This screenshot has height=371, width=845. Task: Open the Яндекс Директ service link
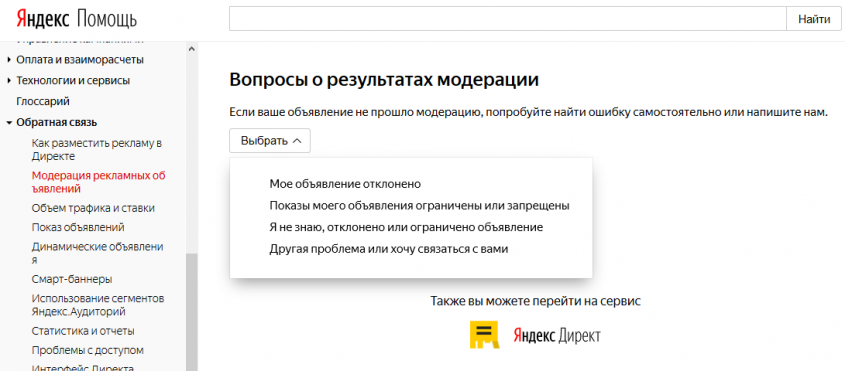[x=557, y=335]
